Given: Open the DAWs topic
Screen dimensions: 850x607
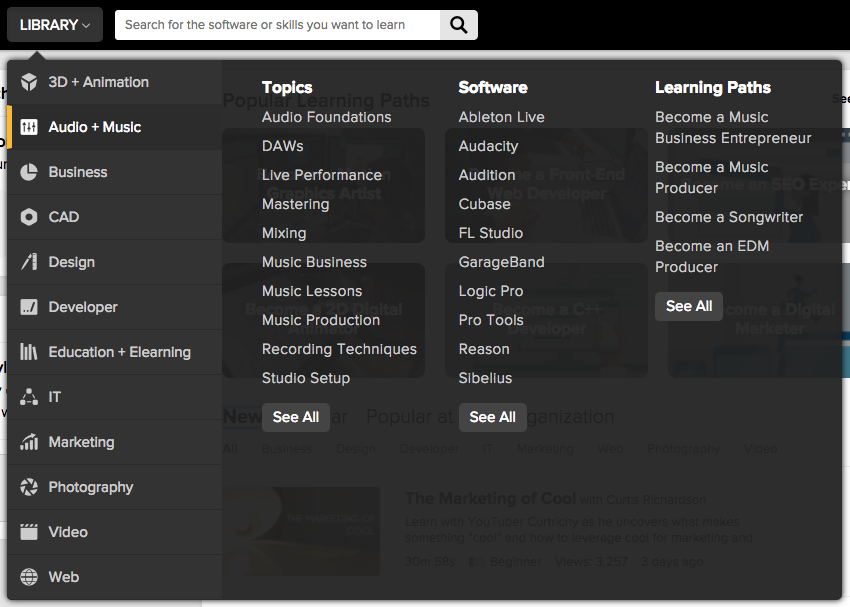Looking at the screenshot, I should click(x=282, y=146).
